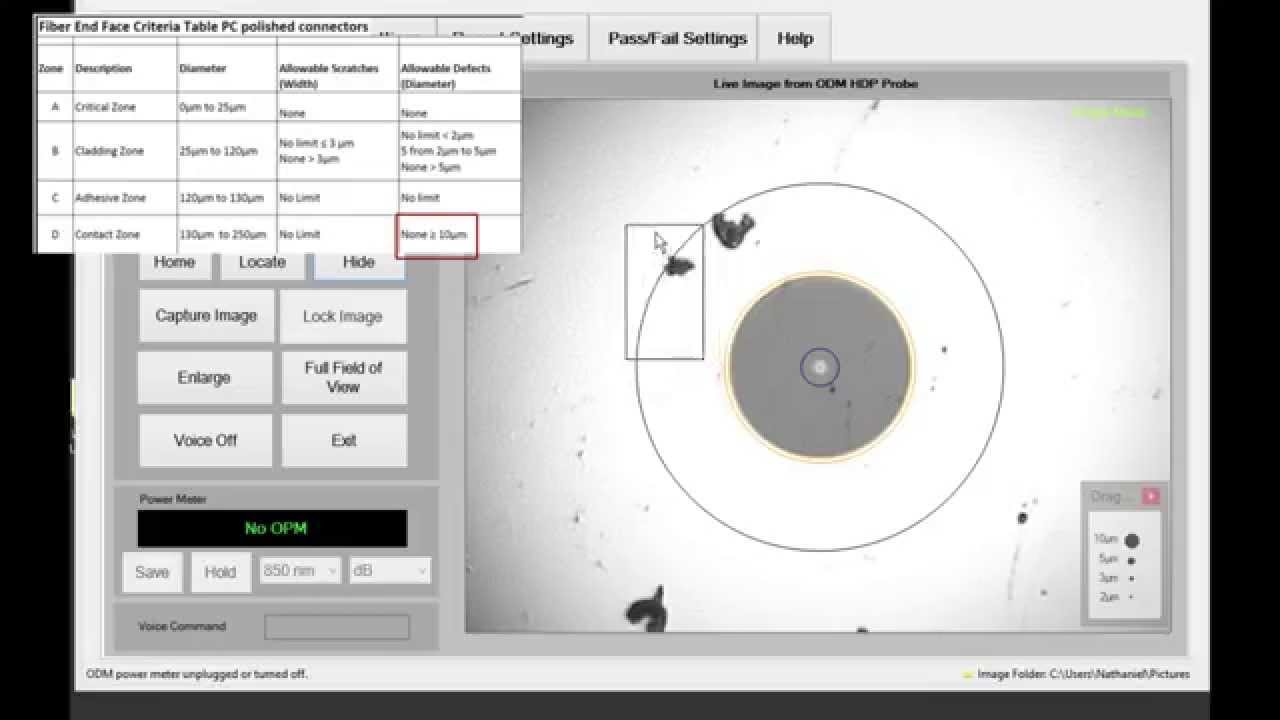This screenshot has height=720, width=1280.
Task: Click the blue core circle at fiber center
Action: click(819, 367)
